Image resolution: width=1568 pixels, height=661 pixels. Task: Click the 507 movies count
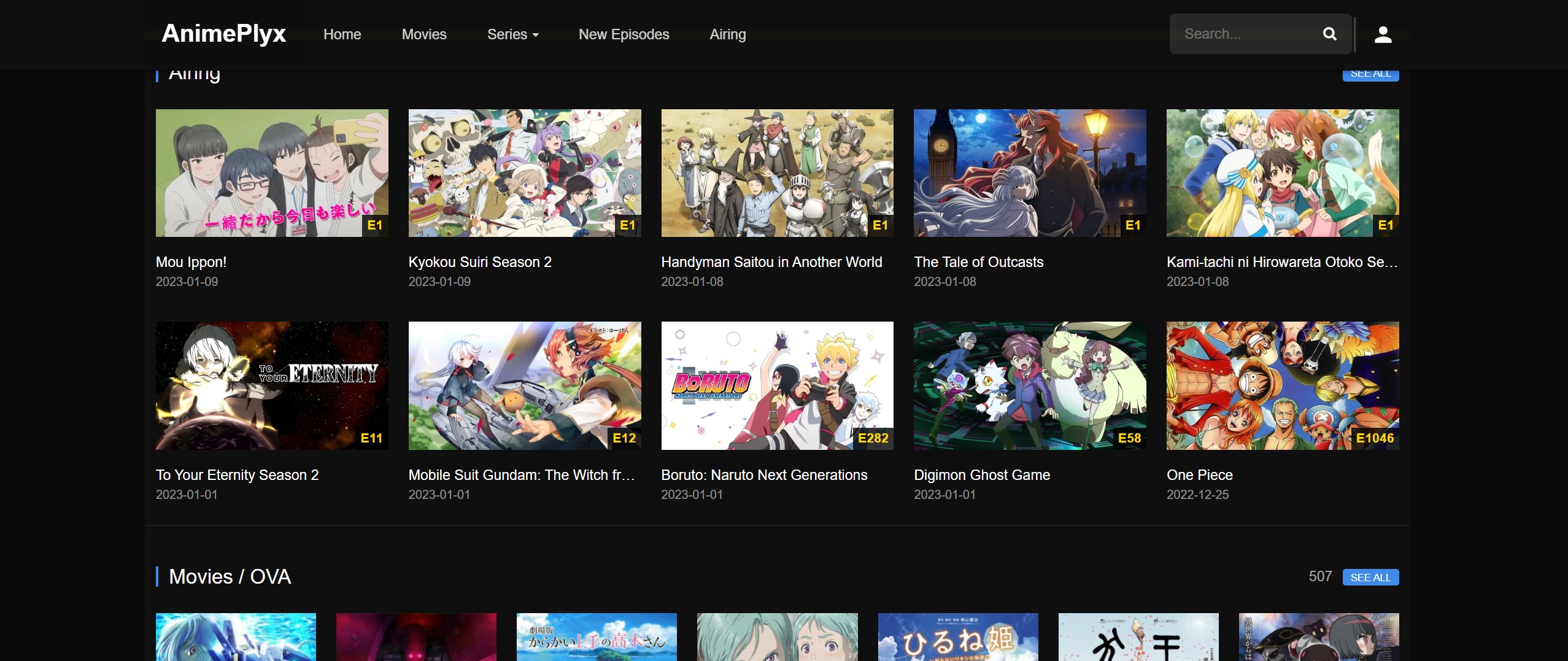[x=1320, y=576]
